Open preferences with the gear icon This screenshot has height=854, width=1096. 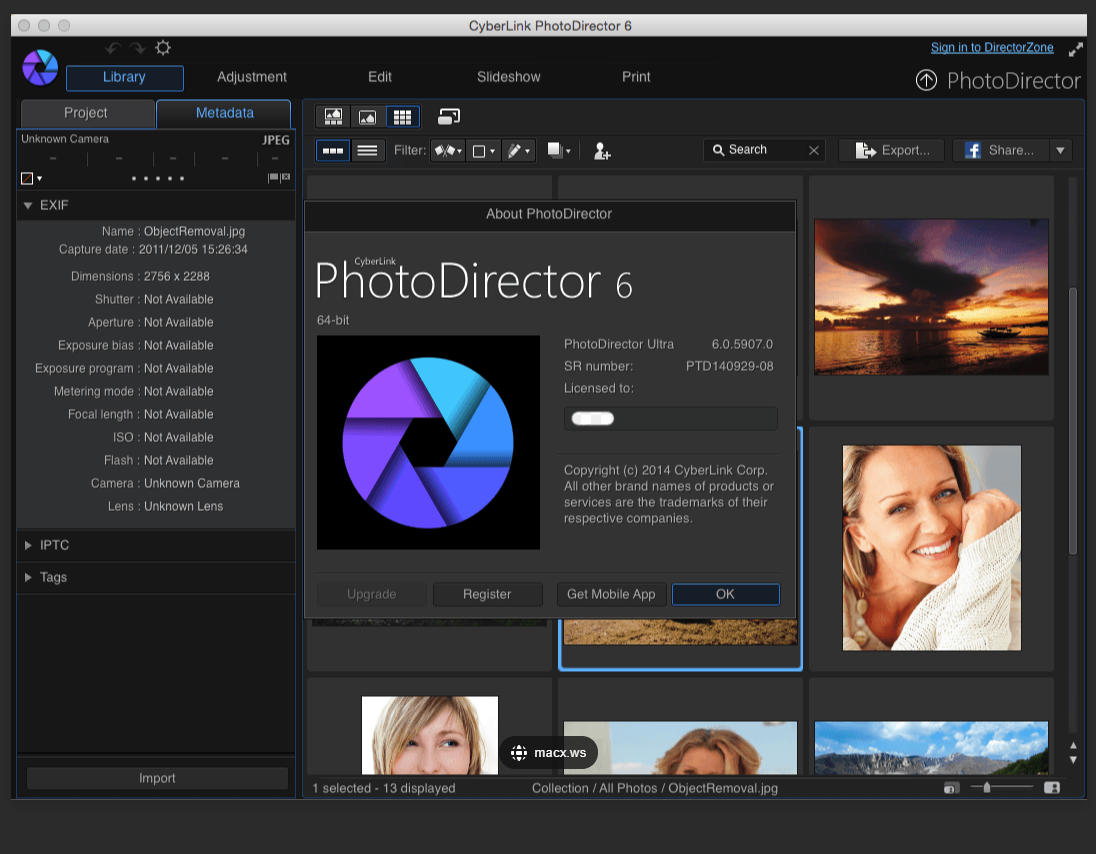point(163,48)
